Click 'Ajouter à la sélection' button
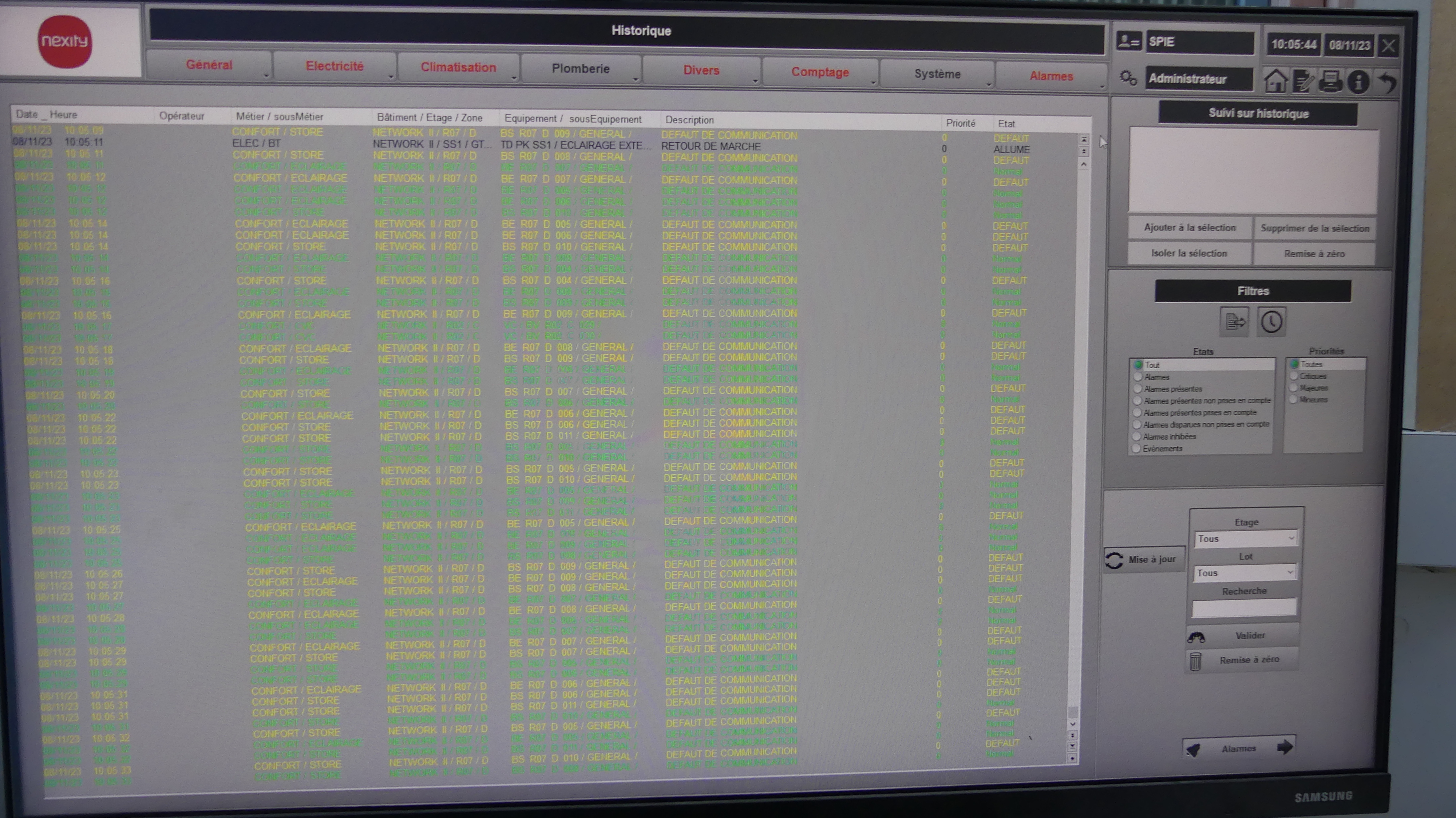This screenshot has height=818, width=1456. 1190,228
